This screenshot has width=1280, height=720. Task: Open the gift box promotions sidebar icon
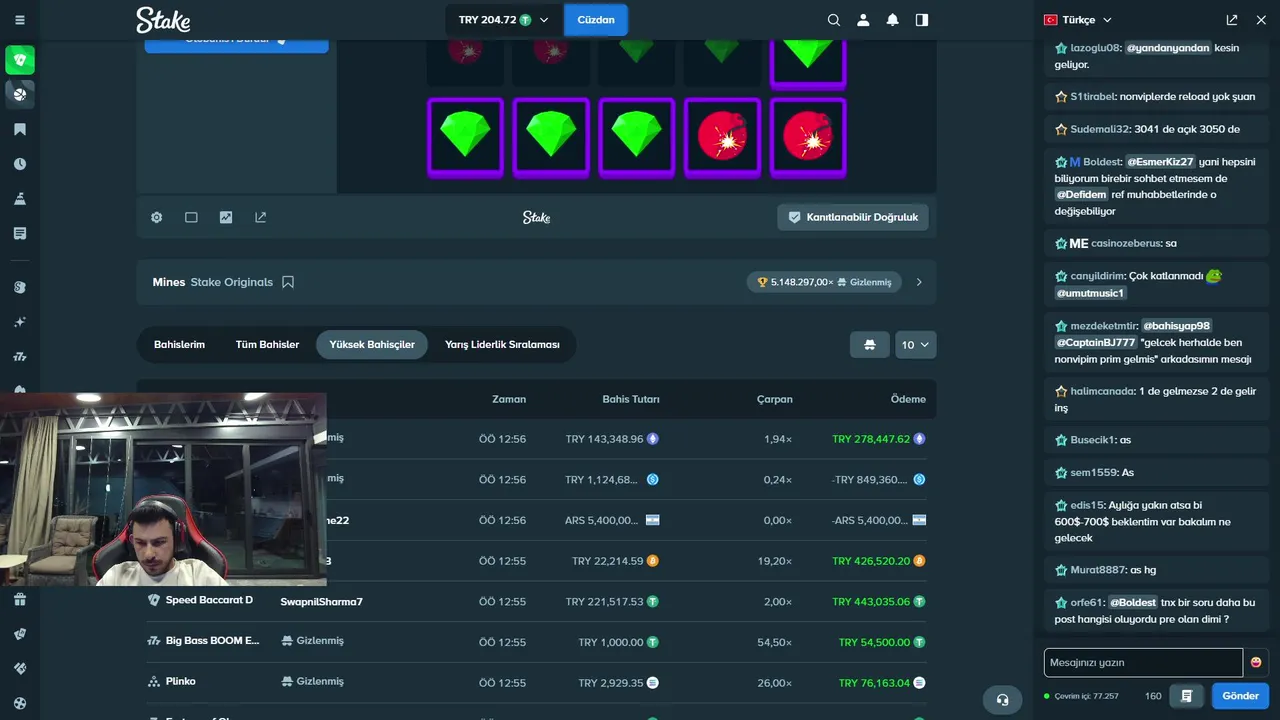click(x=20, y=599)
